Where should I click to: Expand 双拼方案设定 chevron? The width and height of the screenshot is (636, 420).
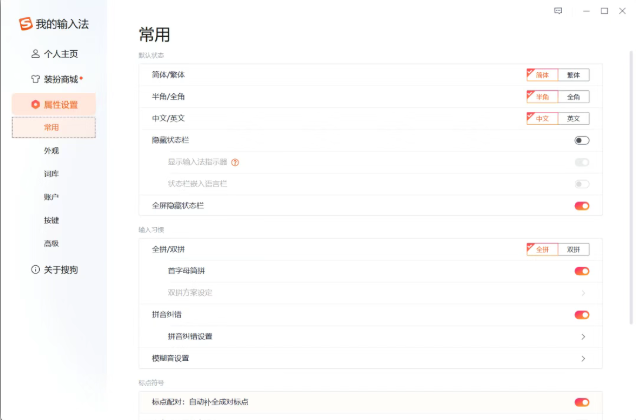coord(583,293)
